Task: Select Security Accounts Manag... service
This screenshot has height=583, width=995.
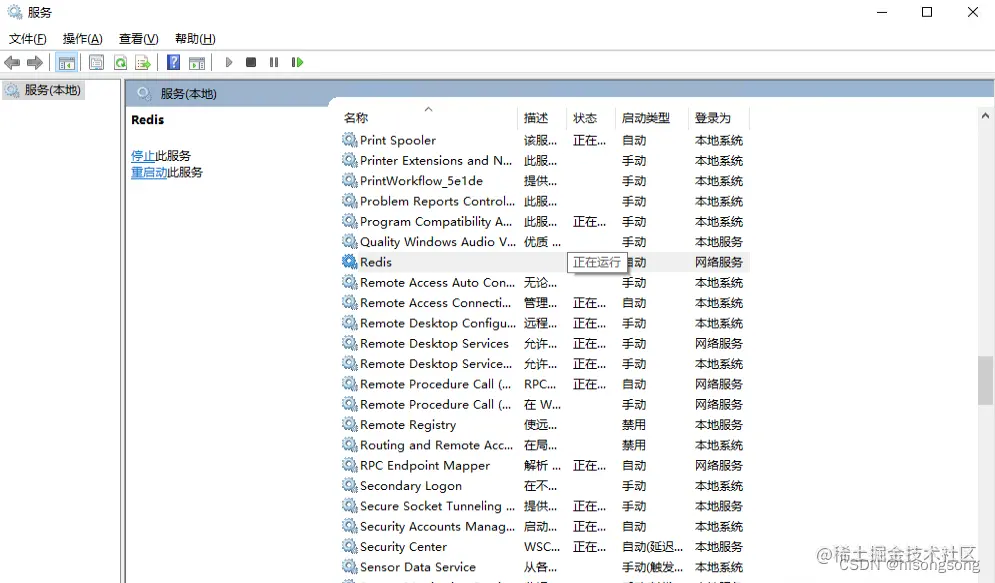Action: [437, 526]
